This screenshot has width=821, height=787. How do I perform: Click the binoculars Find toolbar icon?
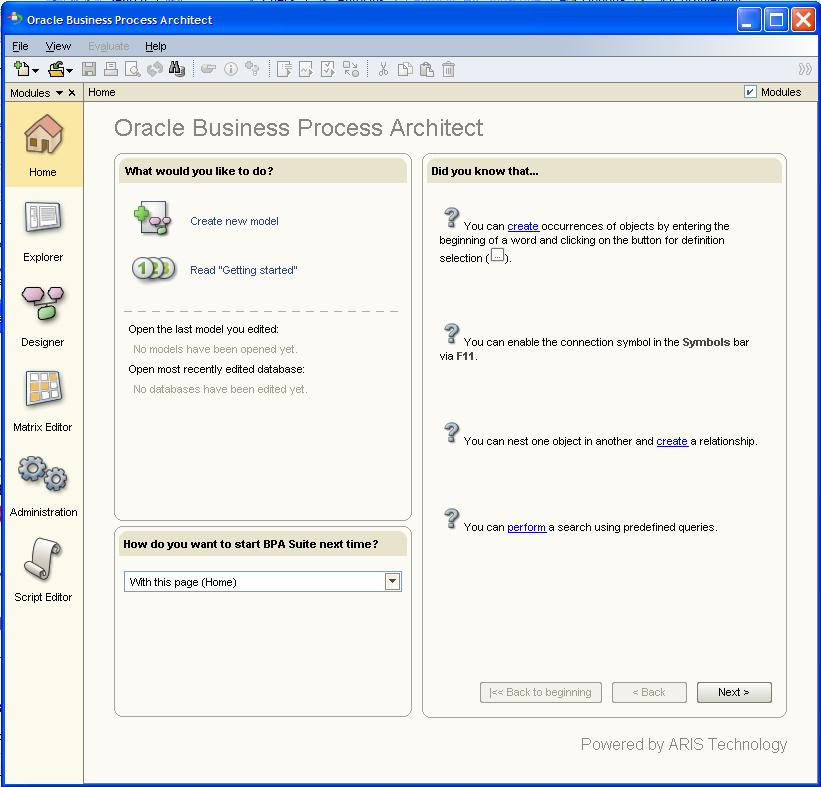pyautogui.click(x=177, y=69)
